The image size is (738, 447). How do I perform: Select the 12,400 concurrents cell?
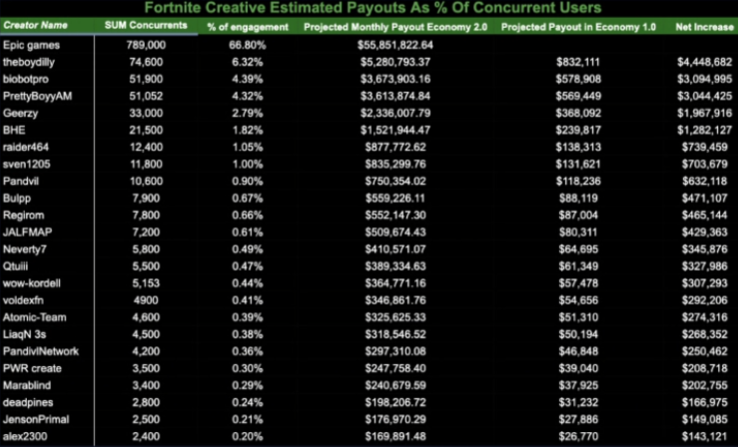[146, 147]
